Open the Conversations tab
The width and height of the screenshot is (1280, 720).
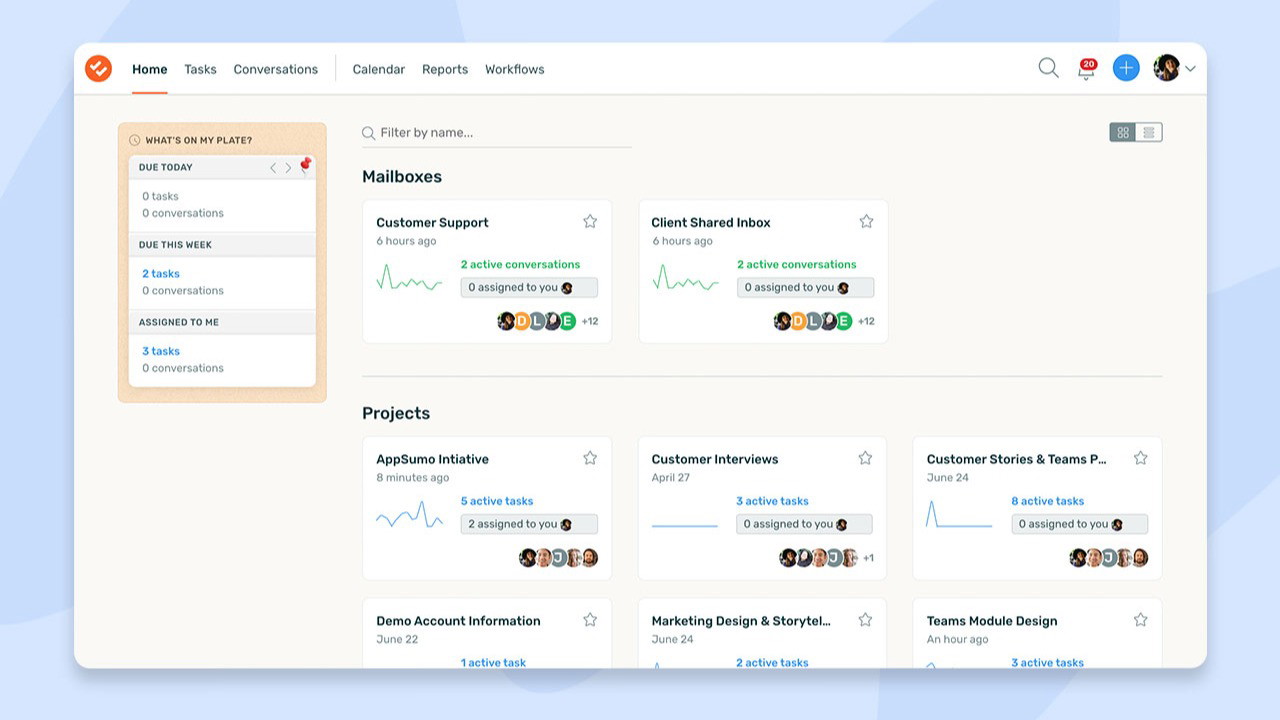tap(276, 69)
